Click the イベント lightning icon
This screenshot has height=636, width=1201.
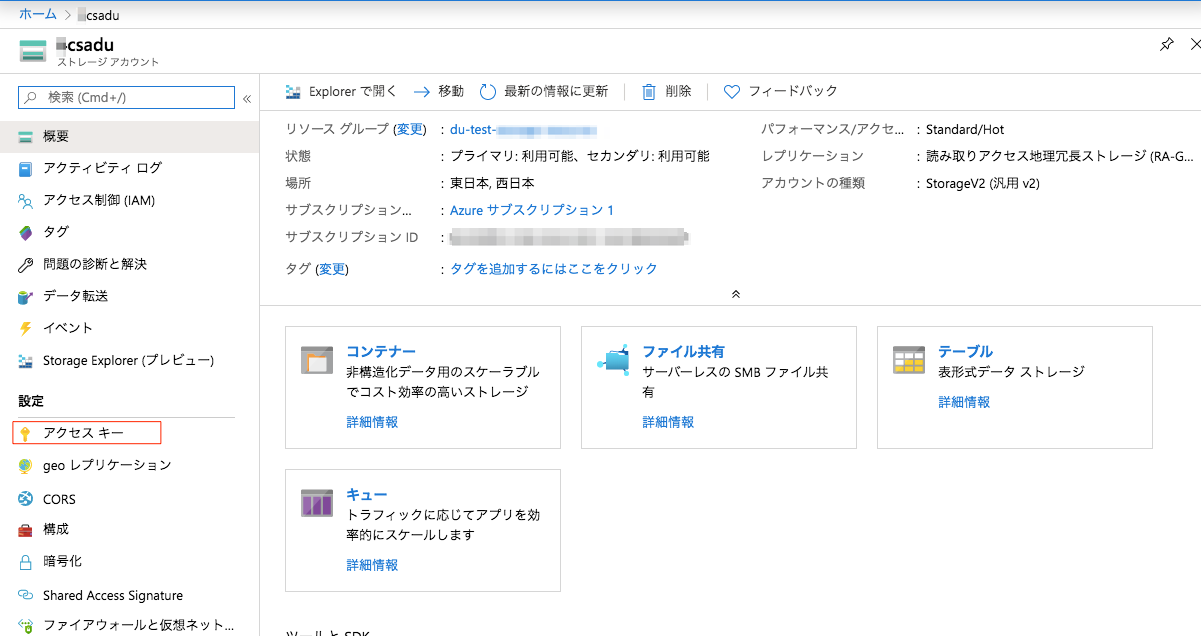[x=26, y=328]
